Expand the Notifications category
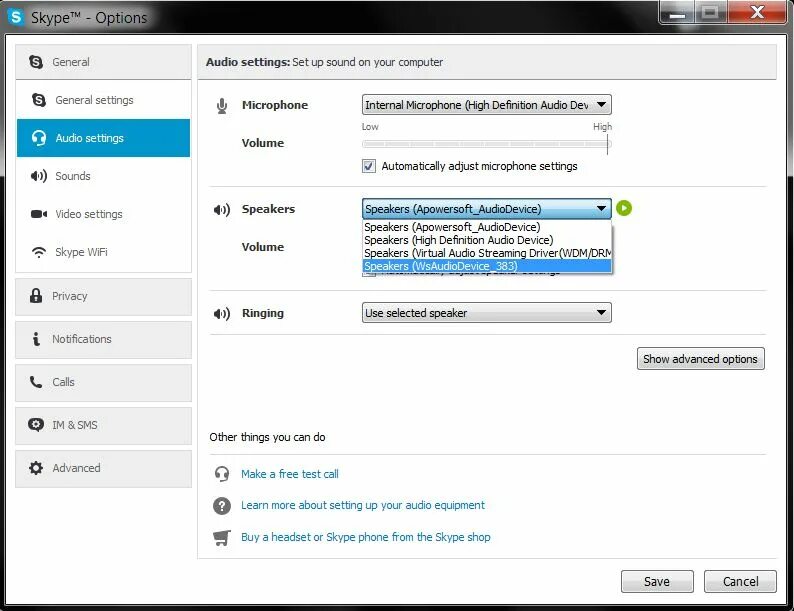This screenshot has width=794, height=611. pyautogui.click(x=103, y=339)
